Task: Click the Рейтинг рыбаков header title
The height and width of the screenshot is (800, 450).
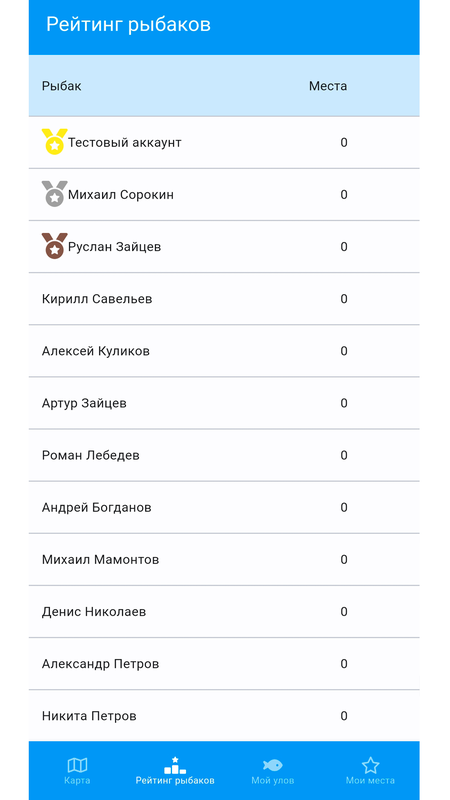Action: pos(128,24)
